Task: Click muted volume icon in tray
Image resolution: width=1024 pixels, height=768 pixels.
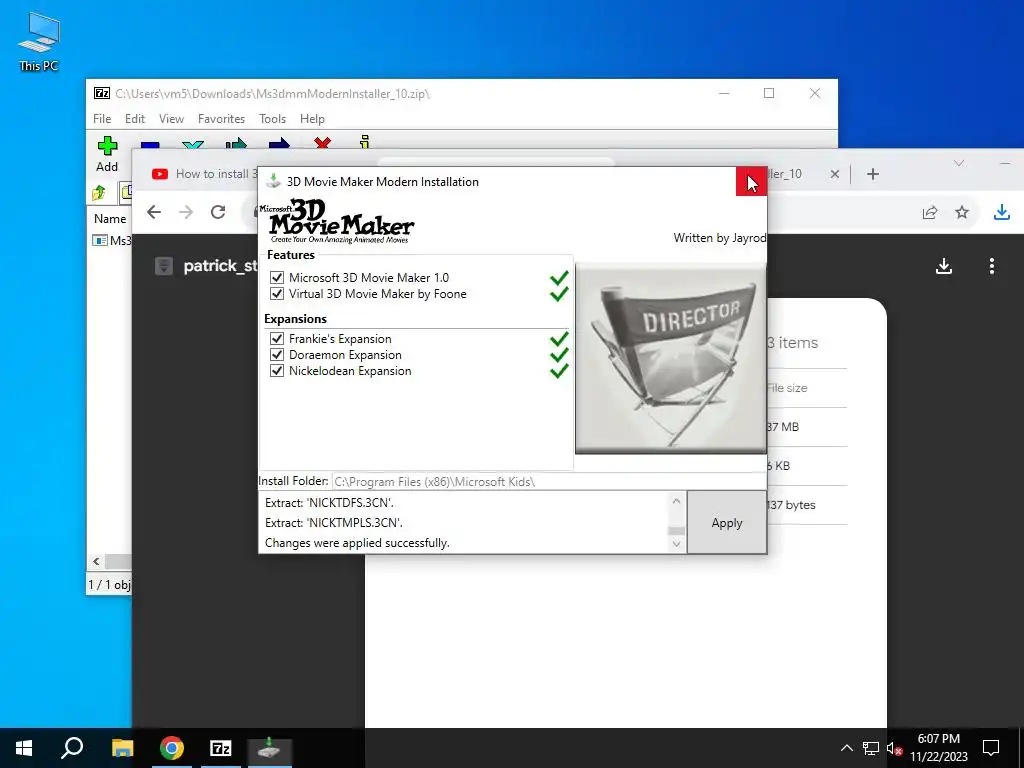Action: 894,748
